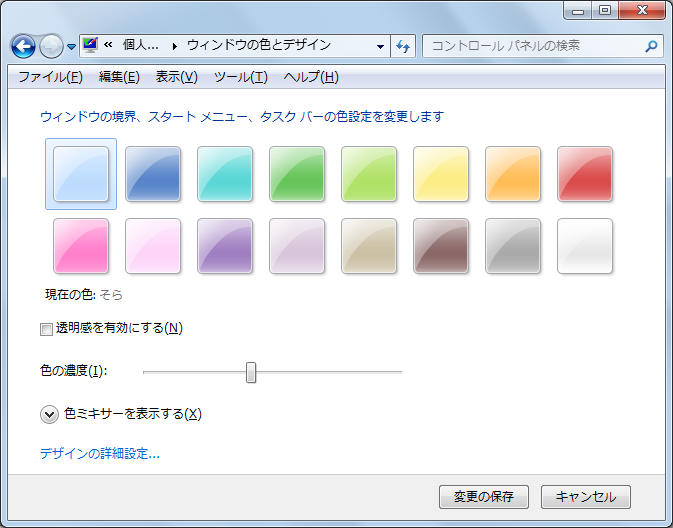
Task: Select the white frost color swatch
Action: (x=585, y=246)
